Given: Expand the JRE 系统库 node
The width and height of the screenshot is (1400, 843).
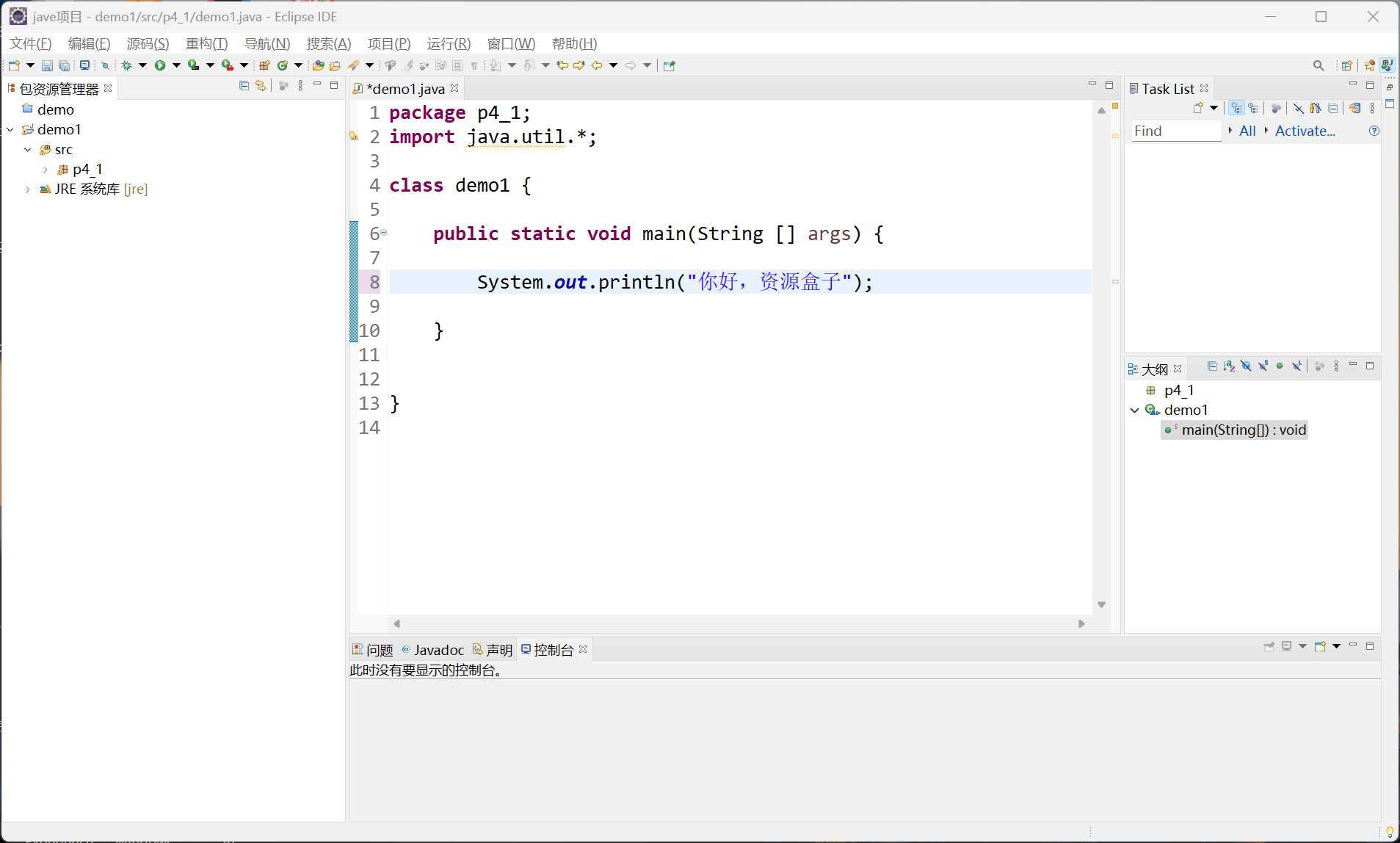Looking at the screenshot, I should pos(28,189).
